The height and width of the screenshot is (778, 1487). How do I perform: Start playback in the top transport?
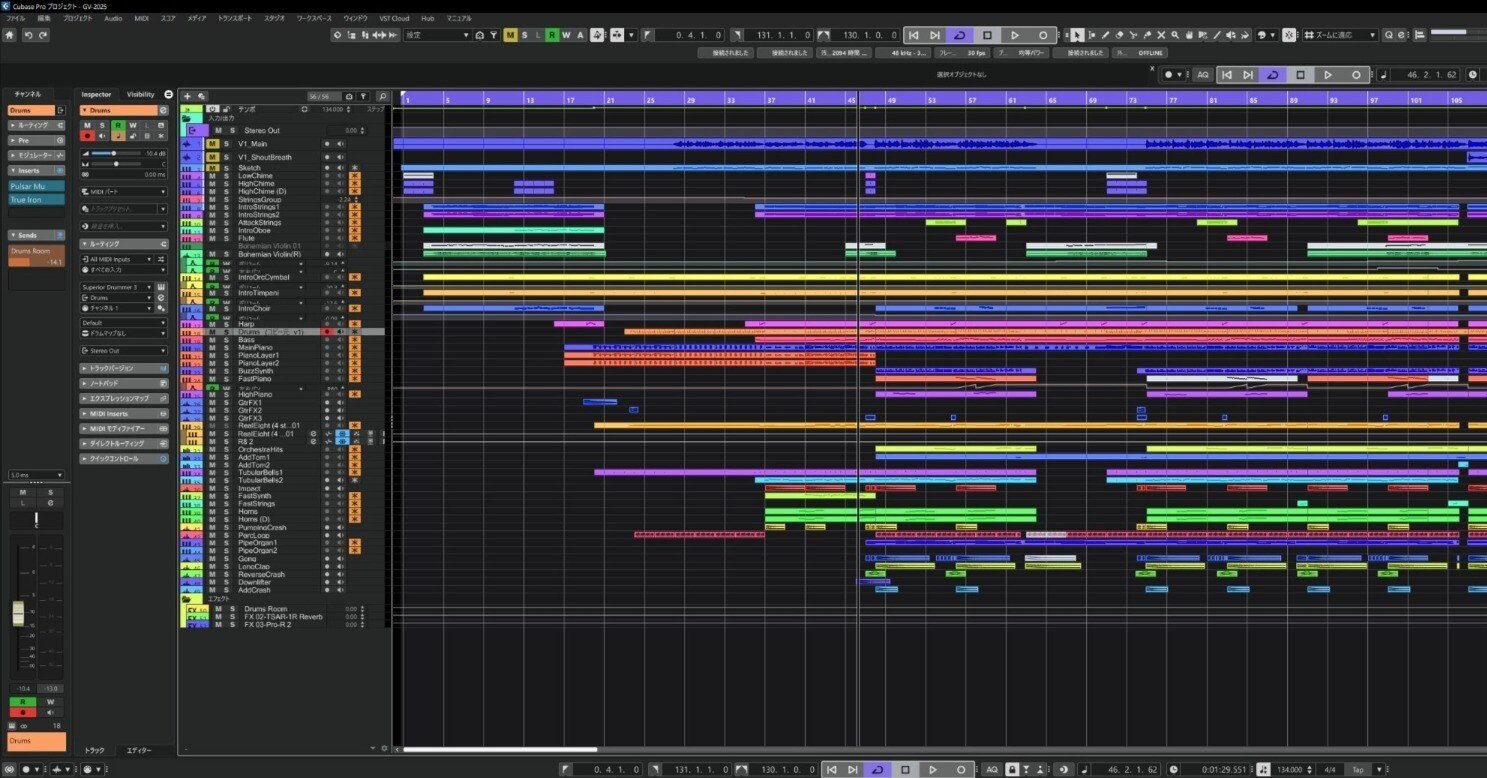pos(1015,35)
